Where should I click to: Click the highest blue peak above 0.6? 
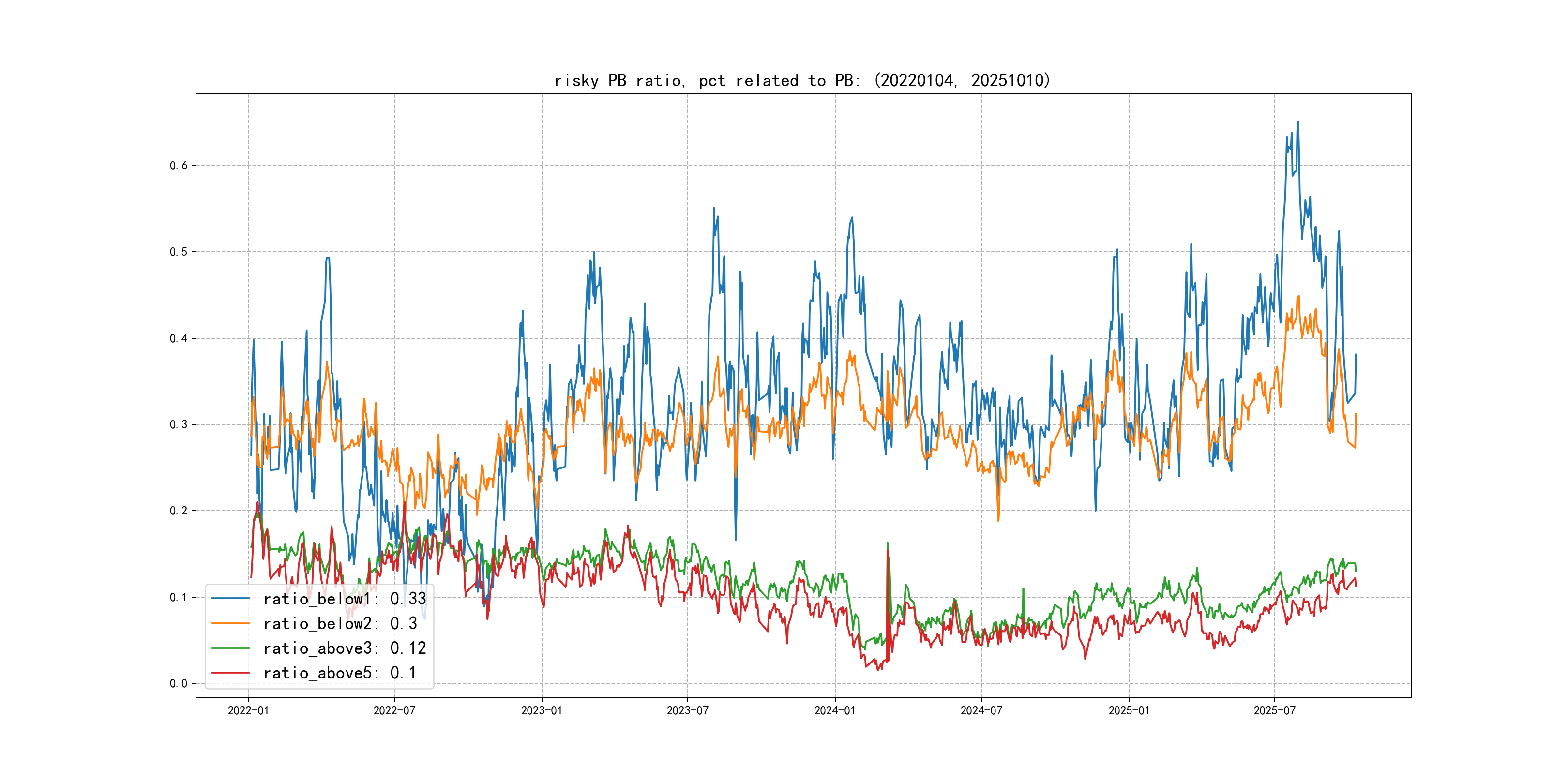tap(1298, 122)
